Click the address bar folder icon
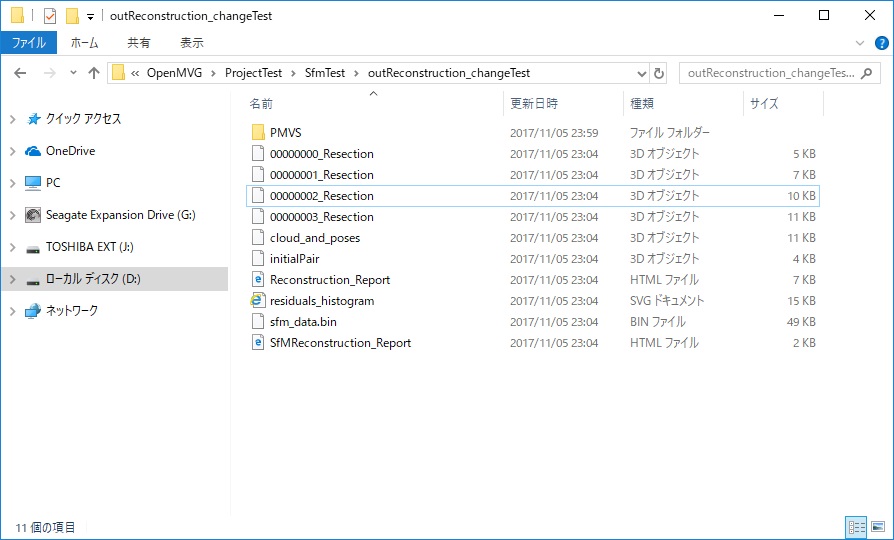This screenshot has width=894, height=540. (x=118, y=73)
